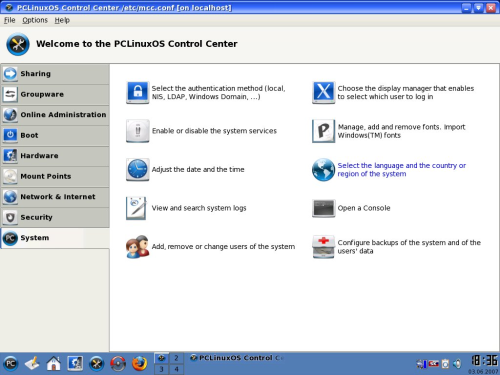Click the wrench control center taskbar launcher
Image resolution: width=500 pixels, height=375 pixels.
pos(97,363)
